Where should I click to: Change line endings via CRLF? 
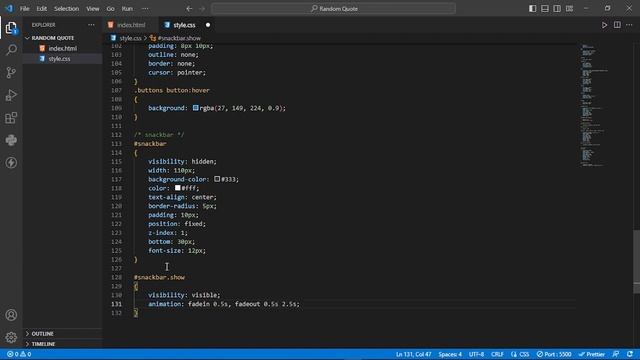click(497, 354)
